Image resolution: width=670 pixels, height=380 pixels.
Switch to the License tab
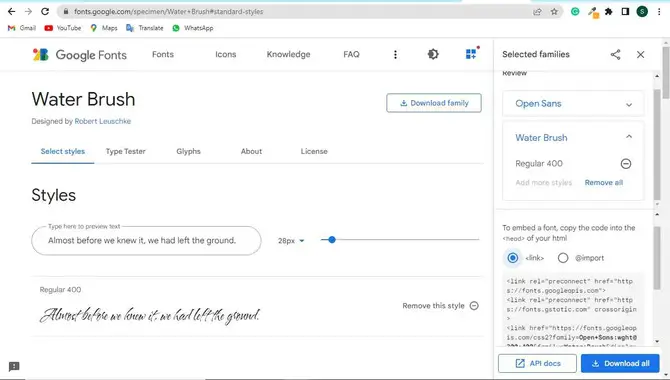click(x=314, y=151)
